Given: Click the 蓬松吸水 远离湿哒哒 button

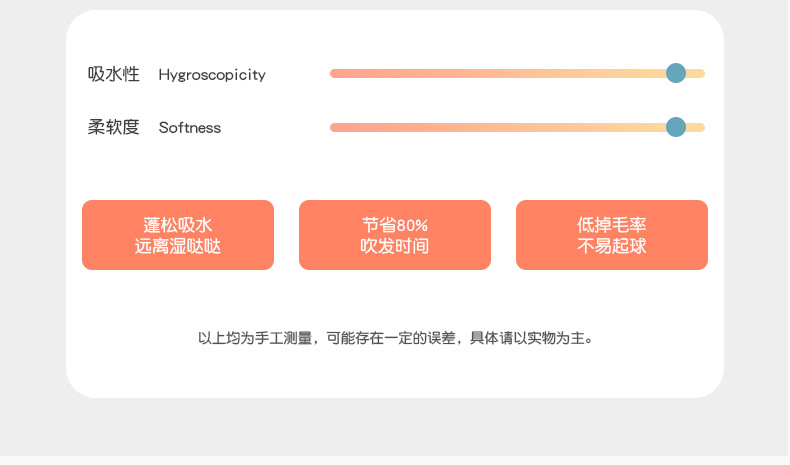Looking at the screenshot, I should click(x=178, y=235).
